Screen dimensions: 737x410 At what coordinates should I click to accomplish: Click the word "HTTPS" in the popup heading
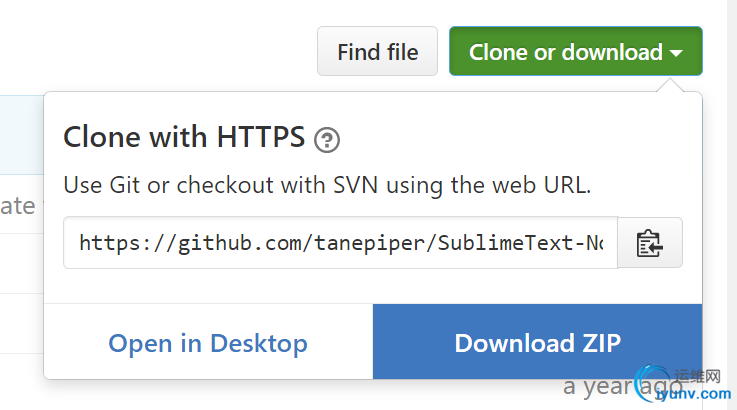pos(260,138)
